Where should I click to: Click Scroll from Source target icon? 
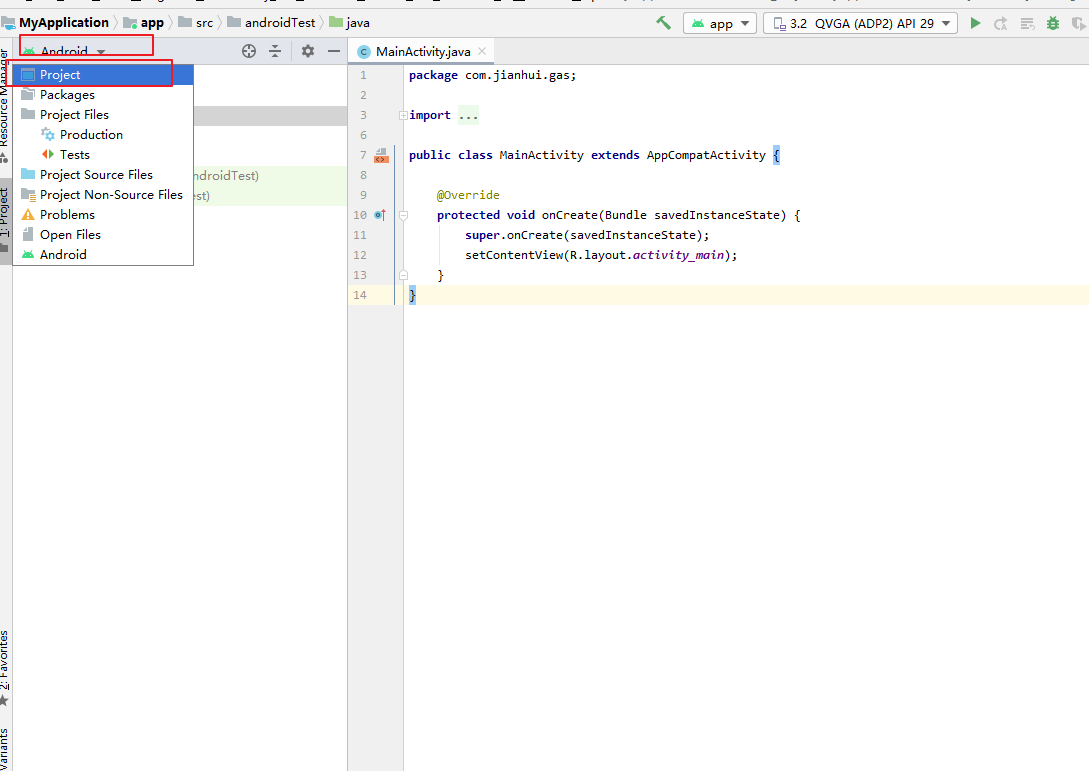(249, 51)
